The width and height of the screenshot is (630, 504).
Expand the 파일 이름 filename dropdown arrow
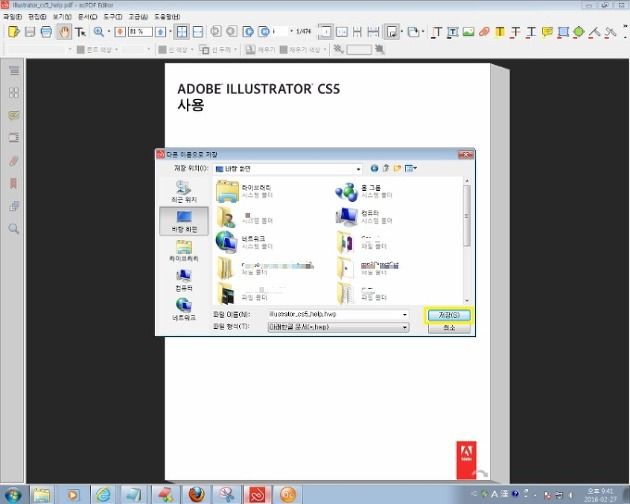point(405,314)
